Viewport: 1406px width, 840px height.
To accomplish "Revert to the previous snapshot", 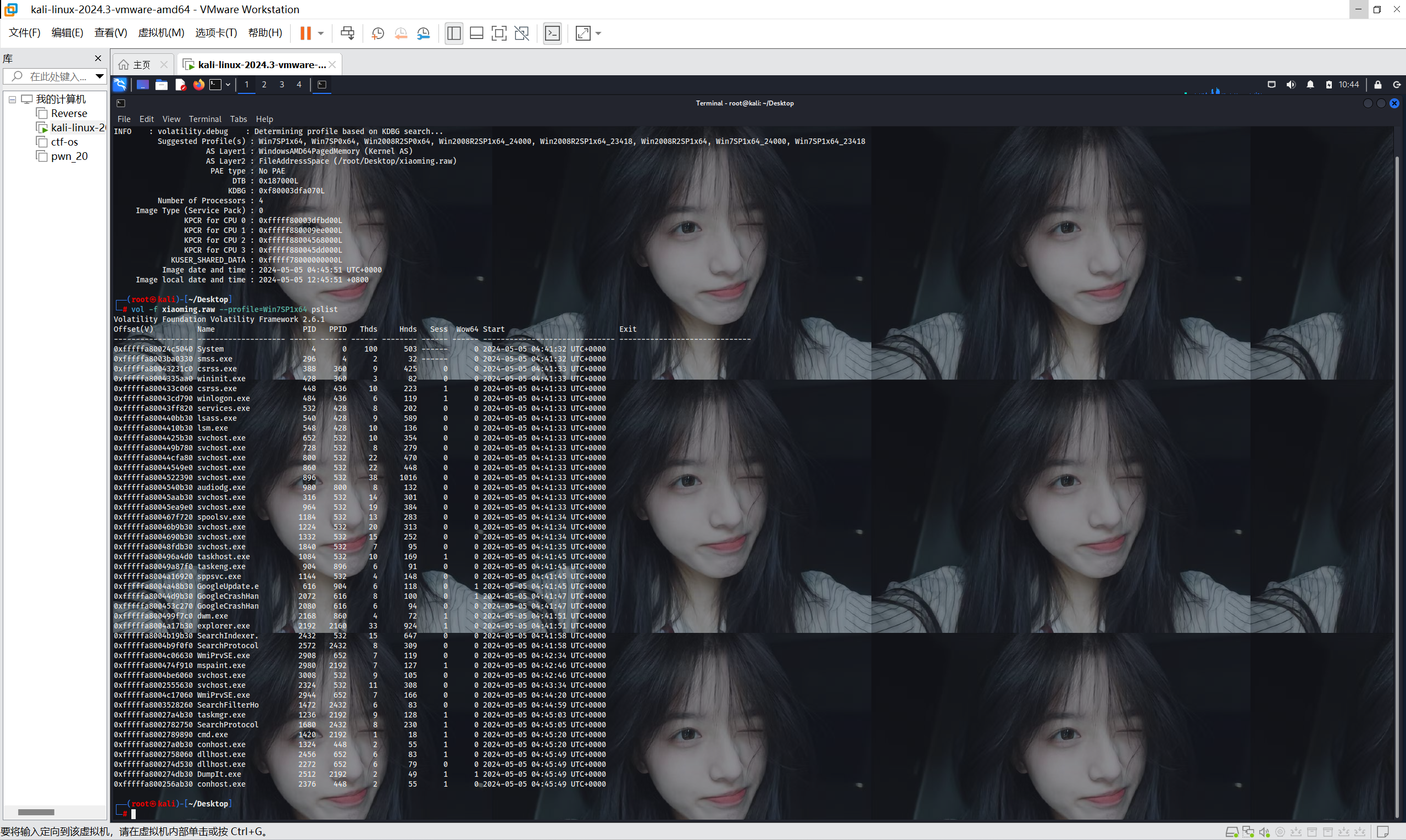I will tap(401, 34).
